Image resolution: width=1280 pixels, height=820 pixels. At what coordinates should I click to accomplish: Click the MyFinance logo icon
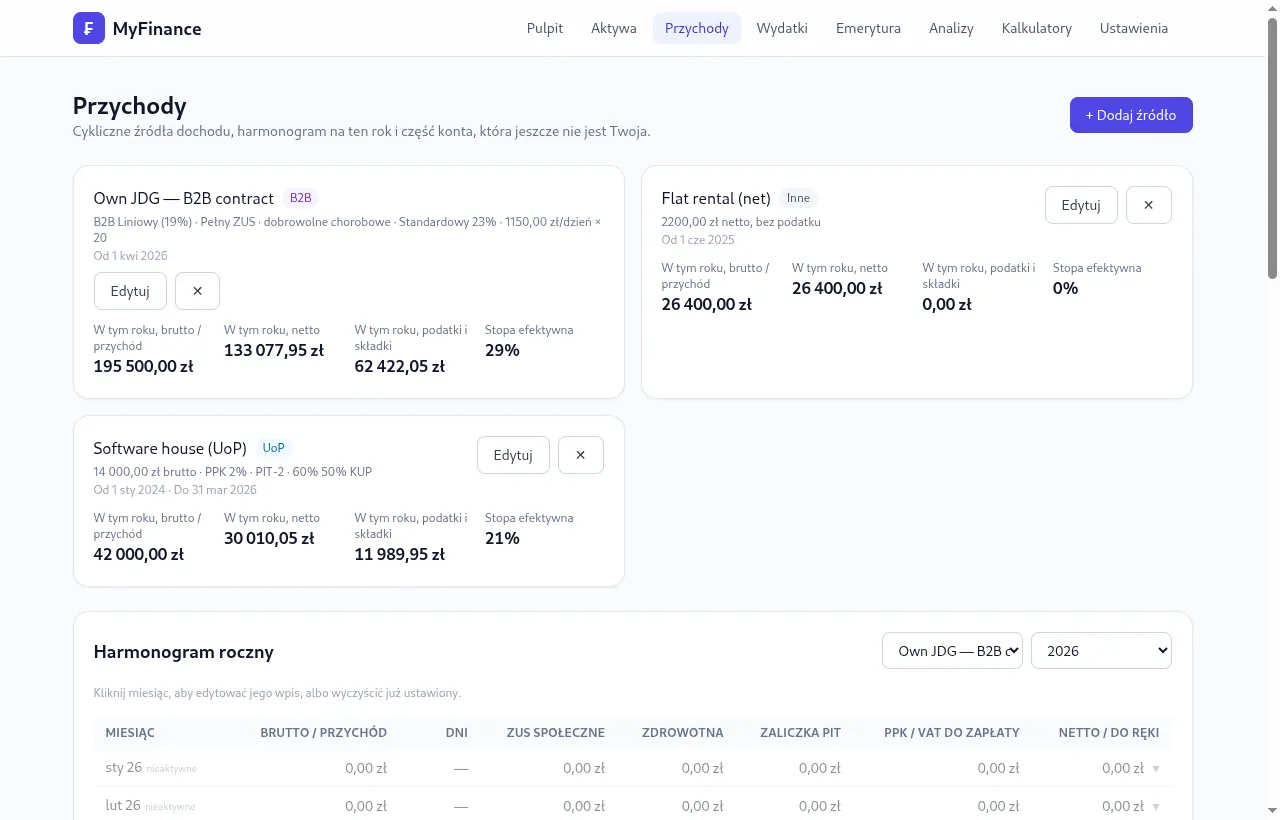click(x=89, y=28)
